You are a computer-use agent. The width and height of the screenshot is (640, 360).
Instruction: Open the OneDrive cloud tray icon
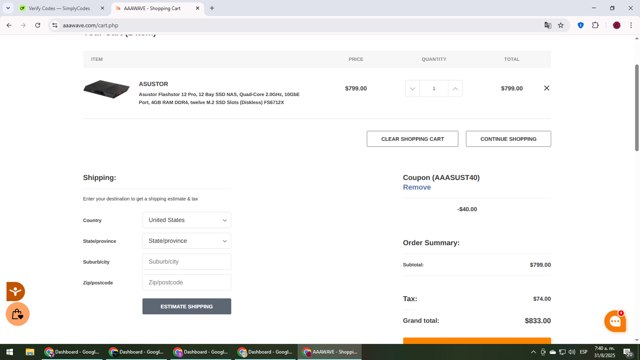(553, 352)
